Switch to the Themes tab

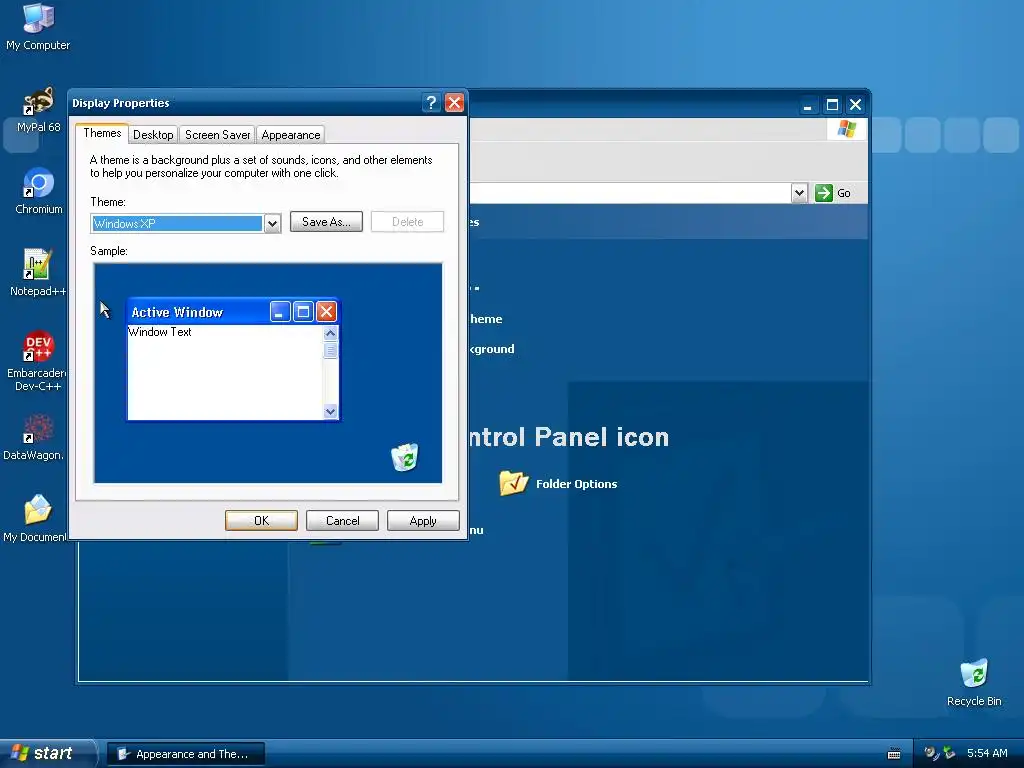[x=102, y=133]
